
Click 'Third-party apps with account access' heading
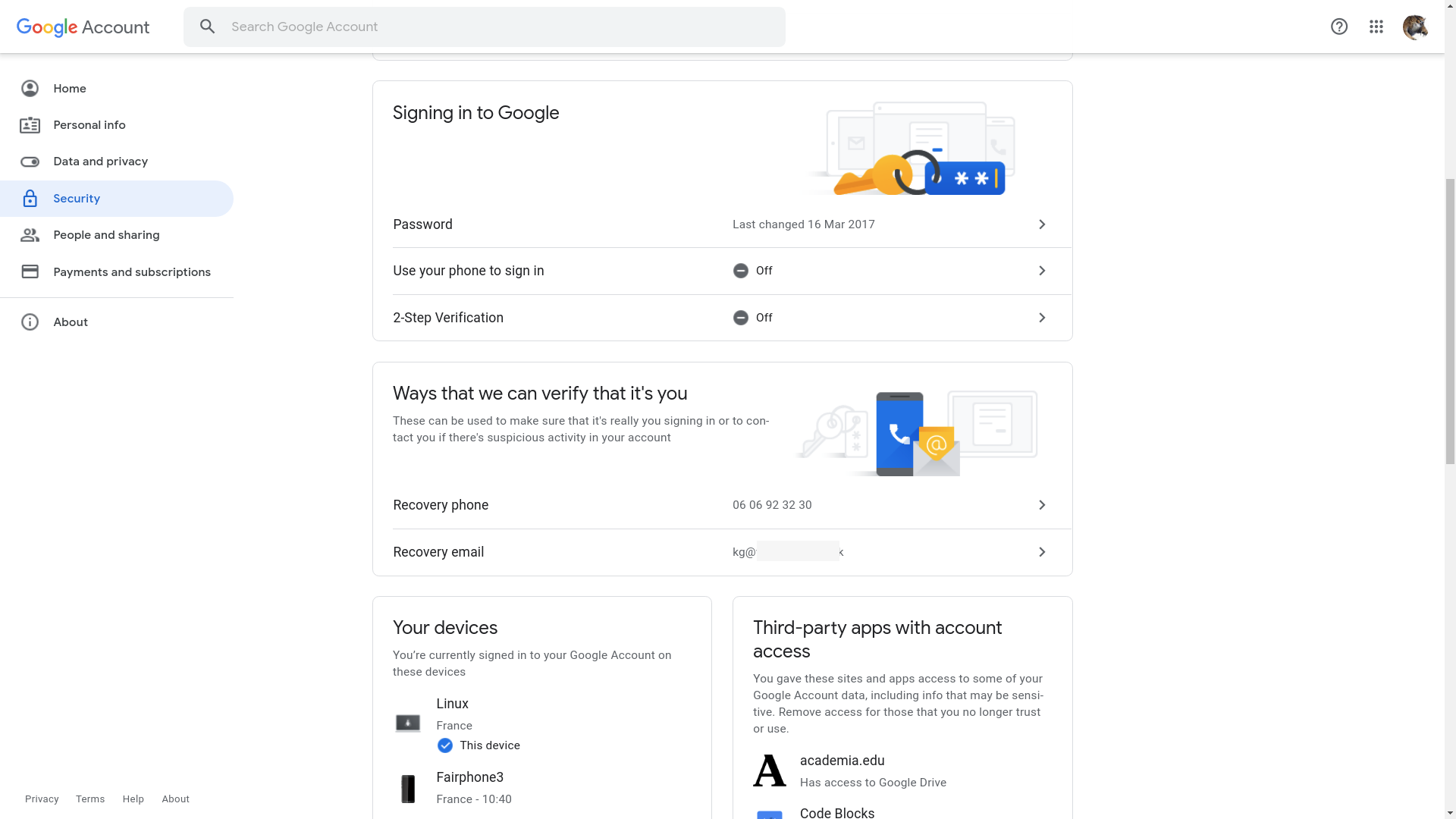click(877, 639)
